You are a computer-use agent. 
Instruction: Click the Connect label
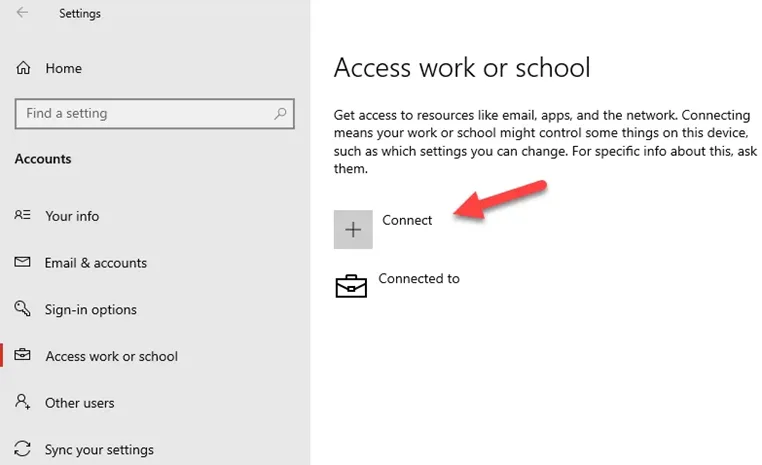(407, 220)
